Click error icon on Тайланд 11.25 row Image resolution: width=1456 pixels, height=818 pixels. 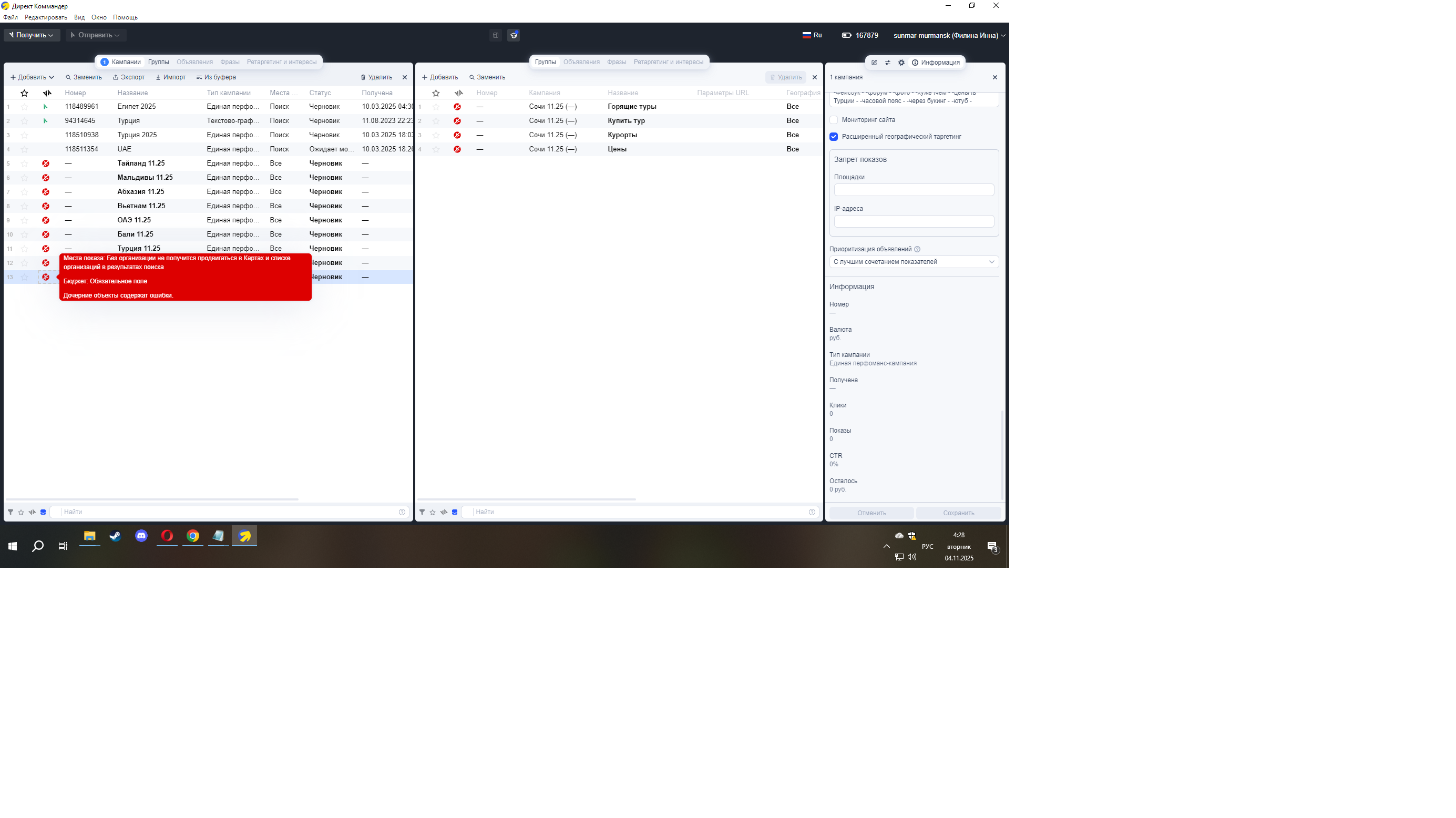click(46, 164)
